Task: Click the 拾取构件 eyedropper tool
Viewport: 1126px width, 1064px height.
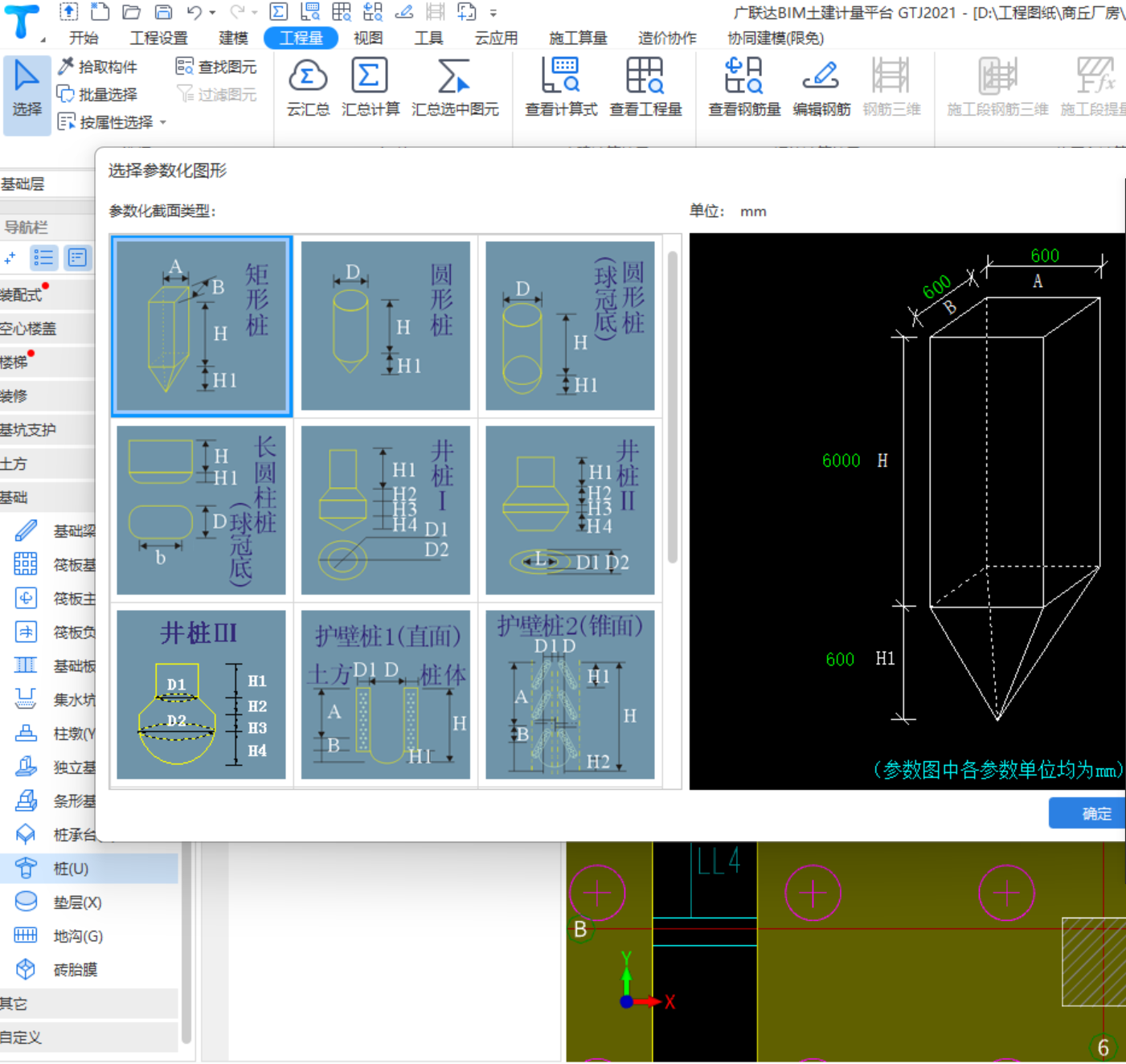Action: coord(97,67)
